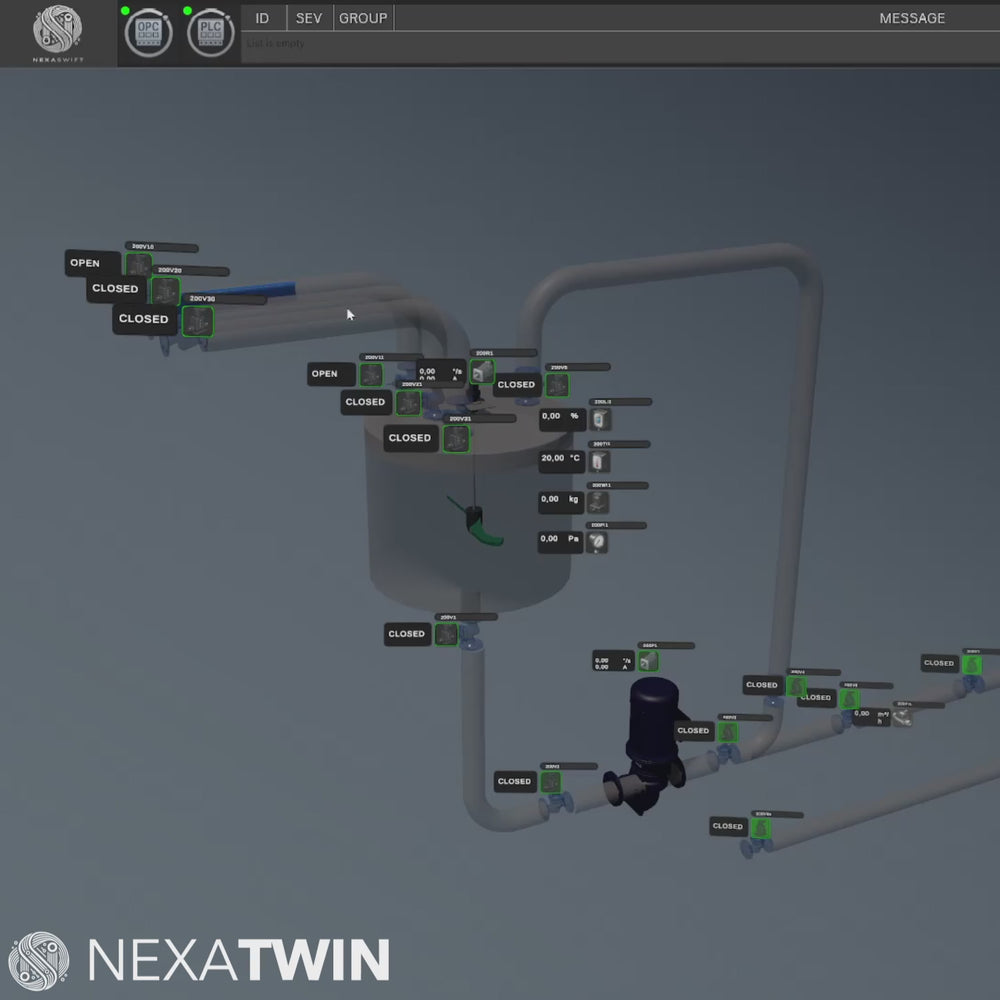Viewport: 1000px width, 1000px height.
Task: Toggle the CLOSED state of valve 200V31
Action: [x=410, y=438]
